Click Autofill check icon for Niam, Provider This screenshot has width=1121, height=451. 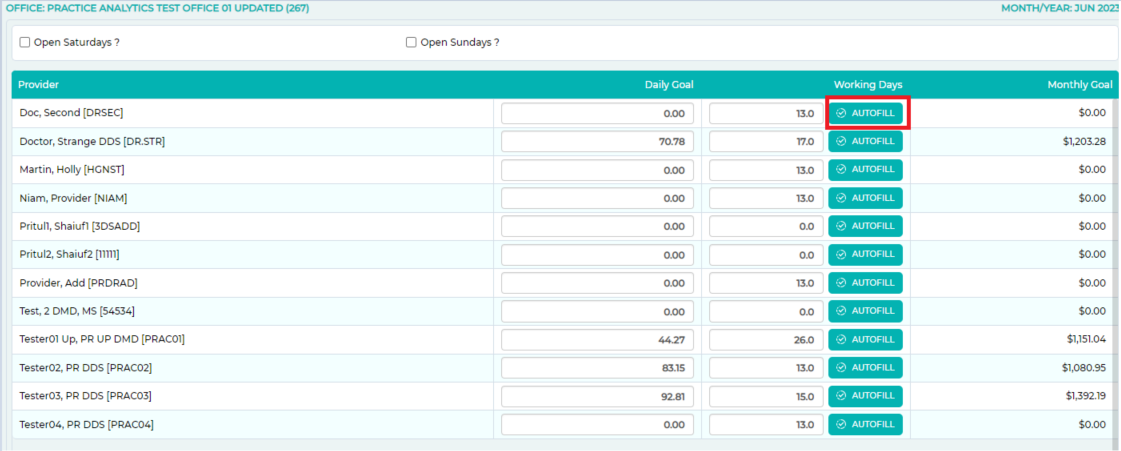point(841,198)
